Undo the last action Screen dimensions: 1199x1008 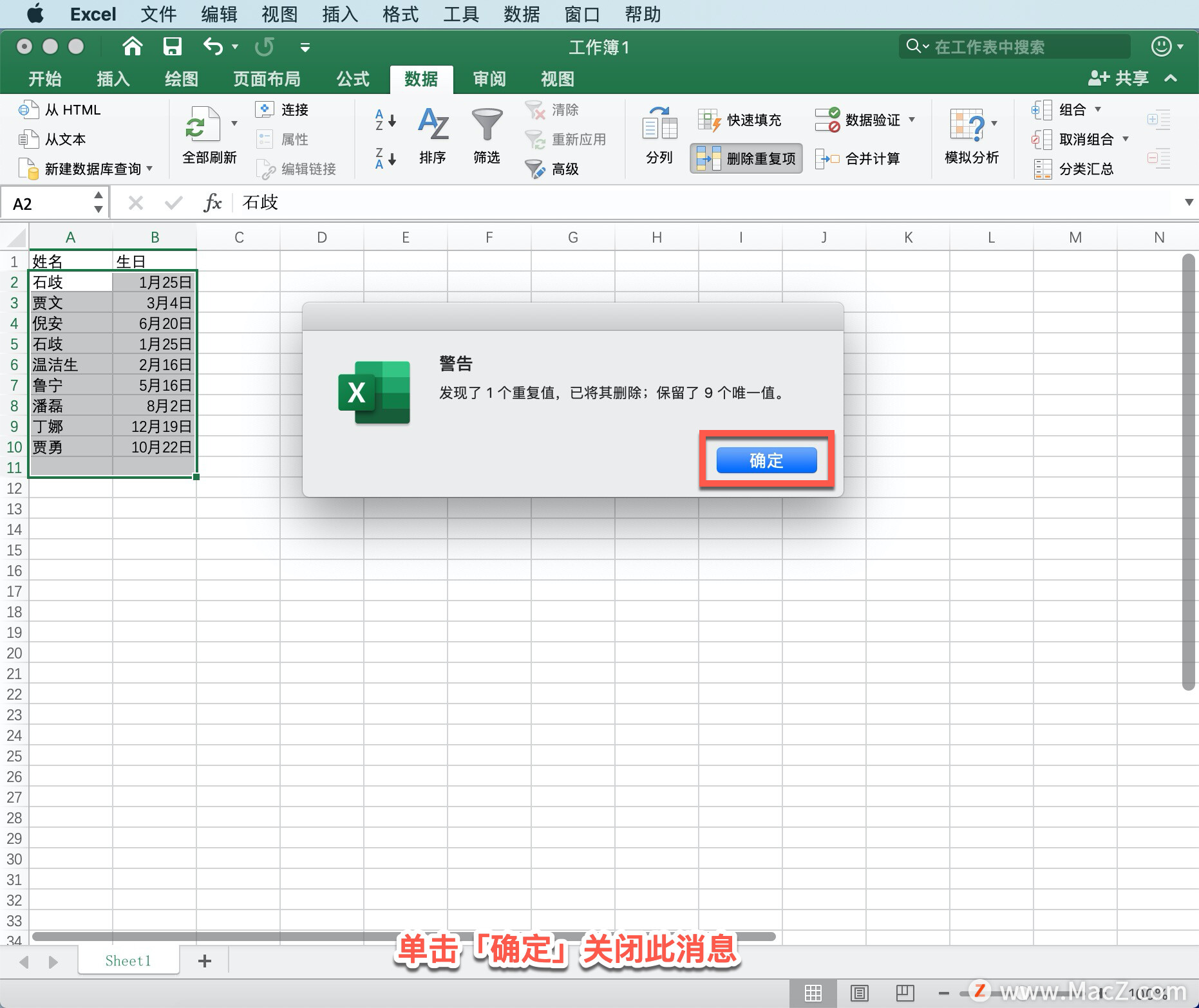213,46
